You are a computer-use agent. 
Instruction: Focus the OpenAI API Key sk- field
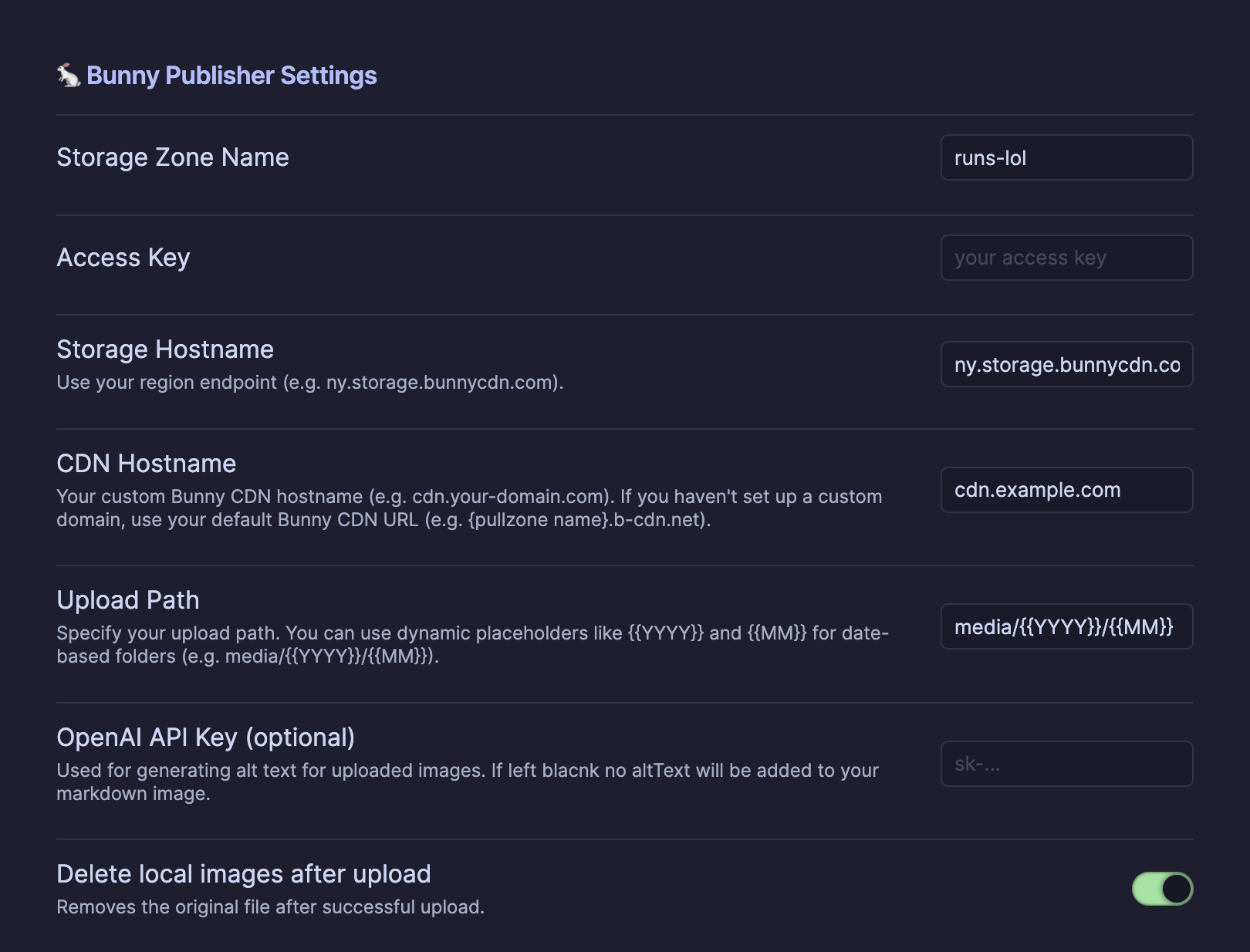pos(1066,764)
